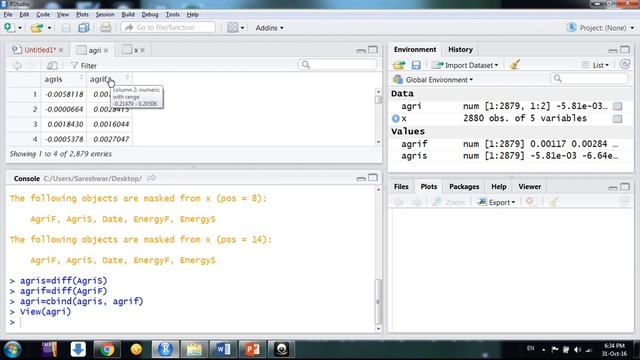This screenshot has height=360, width=640.
Task: Open the Plots menu
Action: (82, 14)
